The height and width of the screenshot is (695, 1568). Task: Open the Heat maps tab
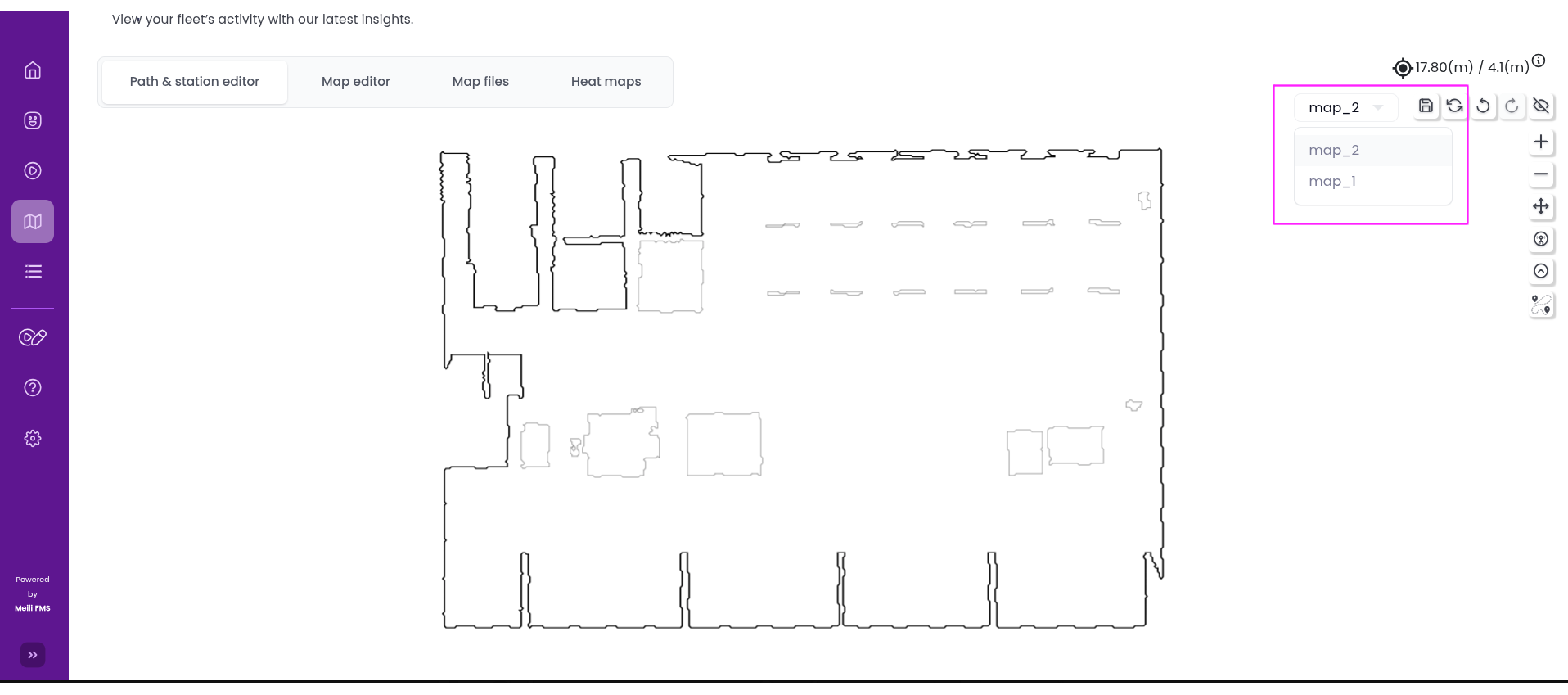pyautogui.click(x=606, y=82)
